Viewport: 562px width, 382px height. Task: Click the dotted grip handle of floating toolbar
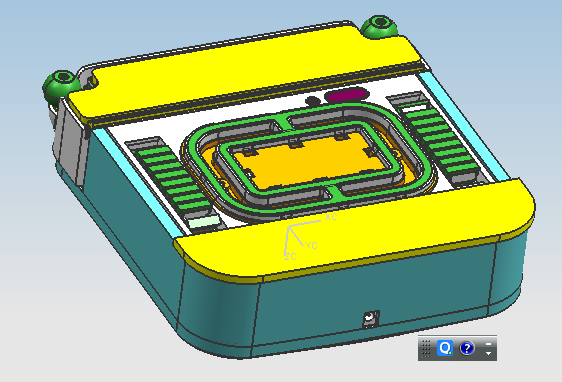(426, 348)
